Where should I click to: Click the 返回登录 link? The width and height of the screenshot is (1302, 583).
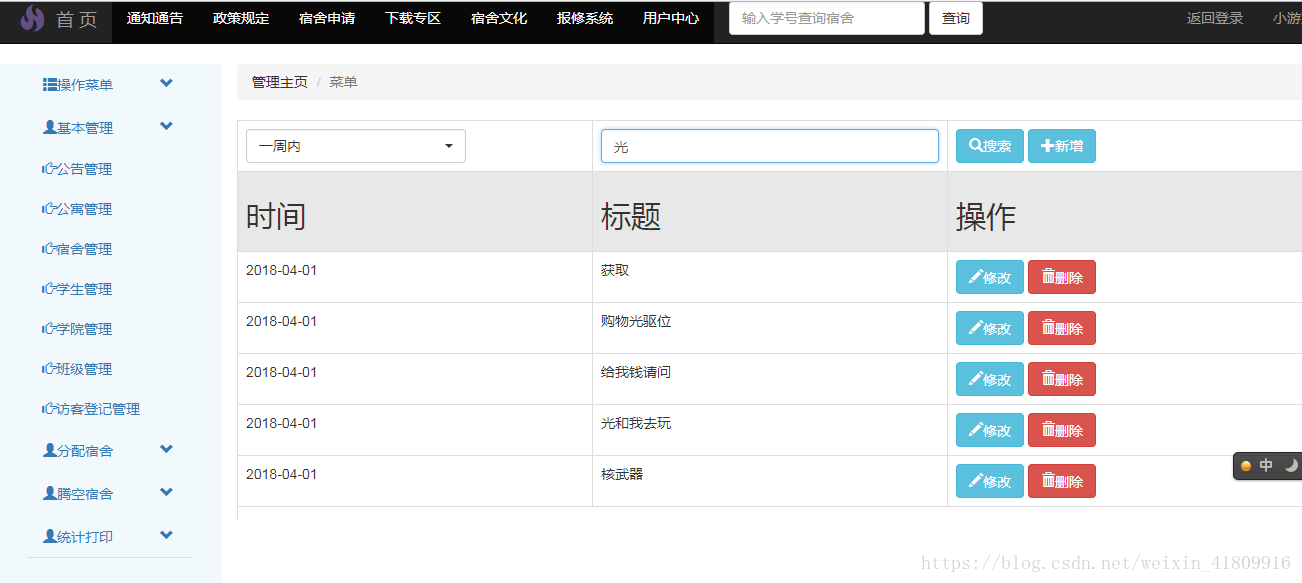1215,18
